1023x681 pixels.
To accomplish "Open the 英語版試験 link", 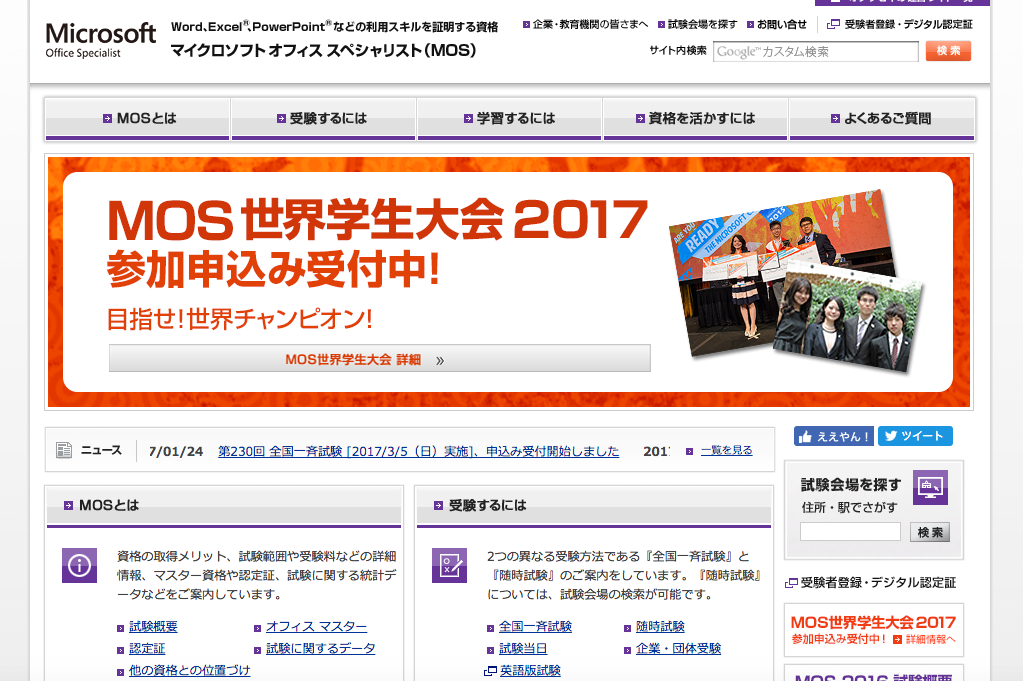I will point(530,671).
